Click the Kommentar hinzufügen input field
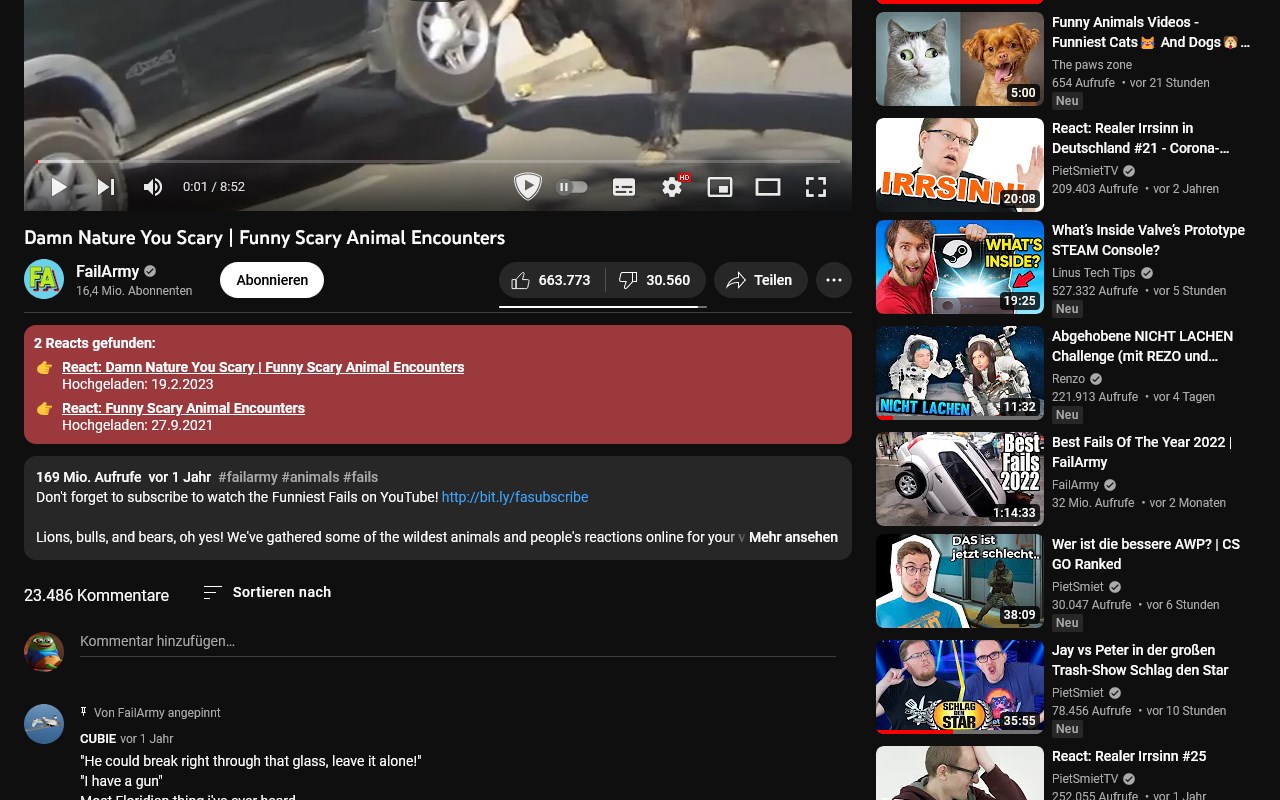Screen dimensions: 1280x800 click(x=458, y=641)
